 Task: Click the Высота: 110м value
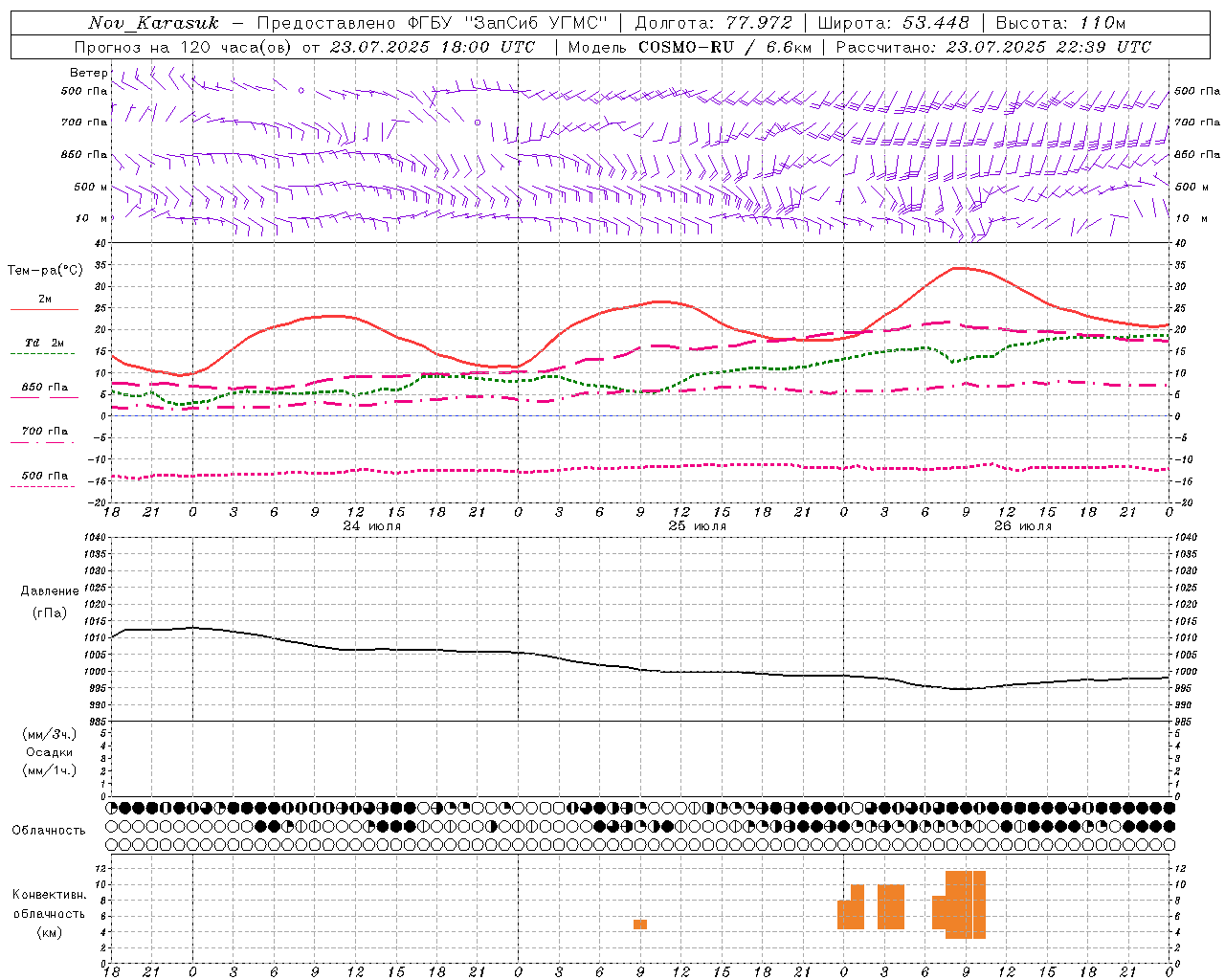click(1060, 23)
